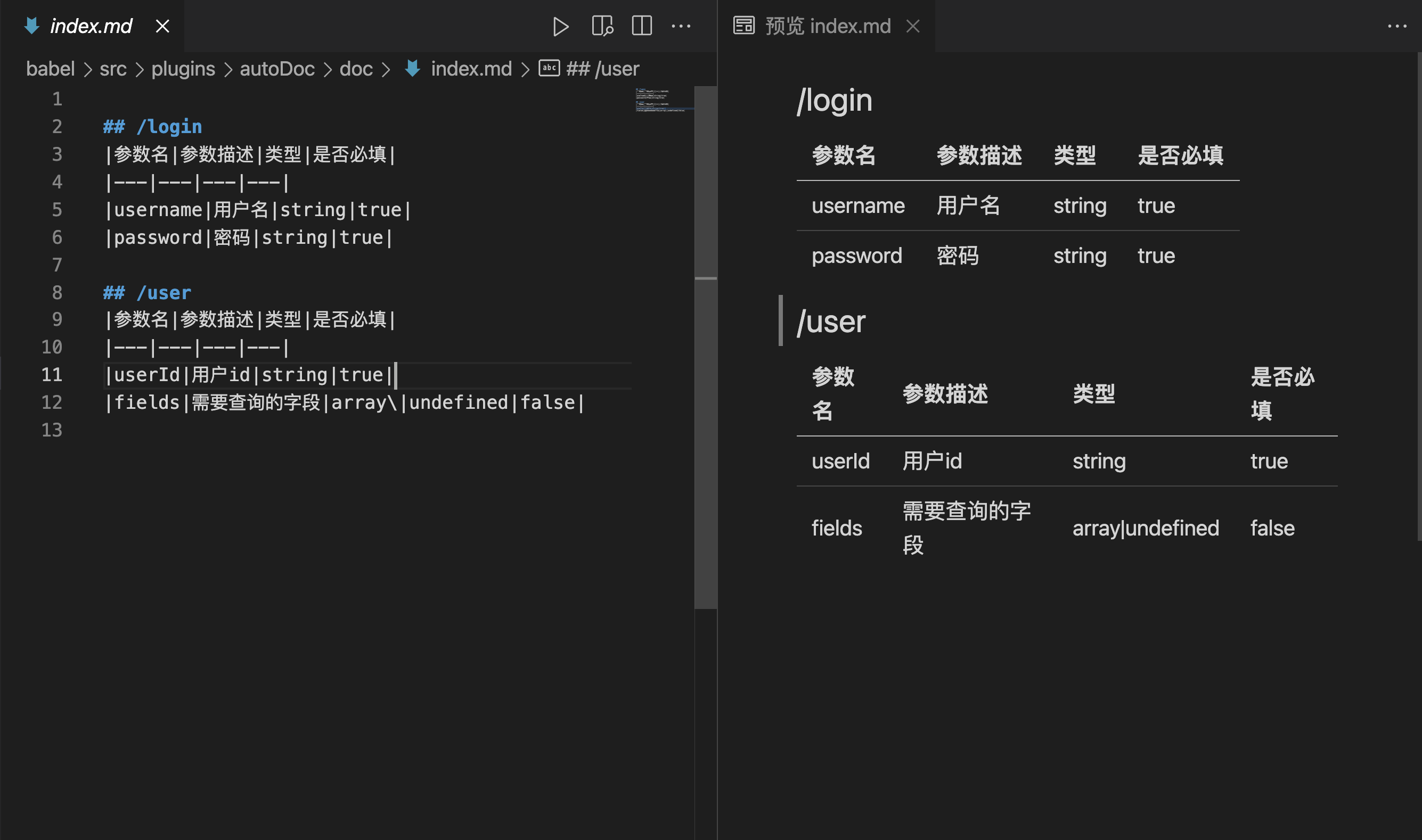
Task: Switch to the 预览 index.md preview tab
Action: (827, 26)
